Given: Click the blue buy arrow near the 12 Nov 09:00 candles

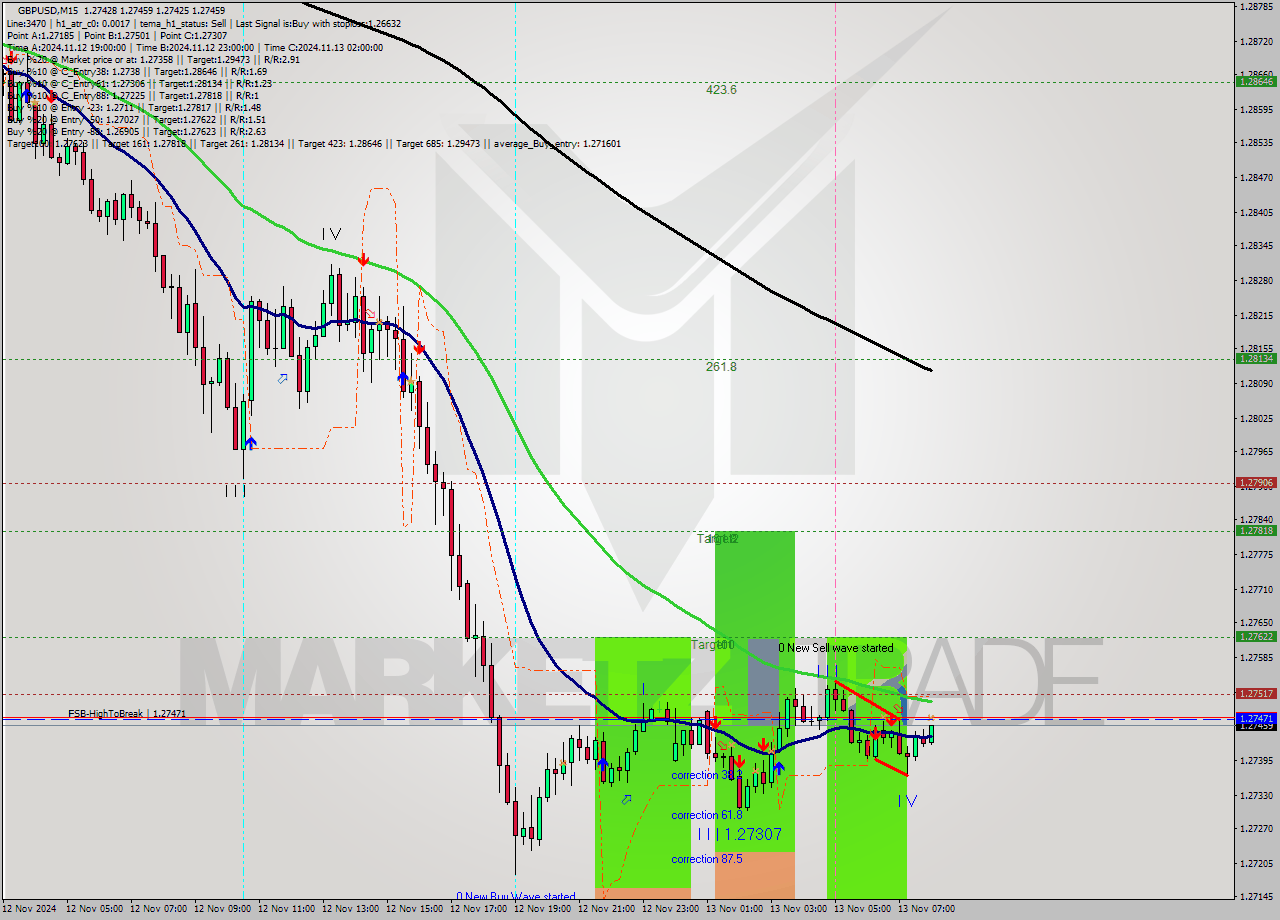Looking at the screenshot, I should (251, 442).
